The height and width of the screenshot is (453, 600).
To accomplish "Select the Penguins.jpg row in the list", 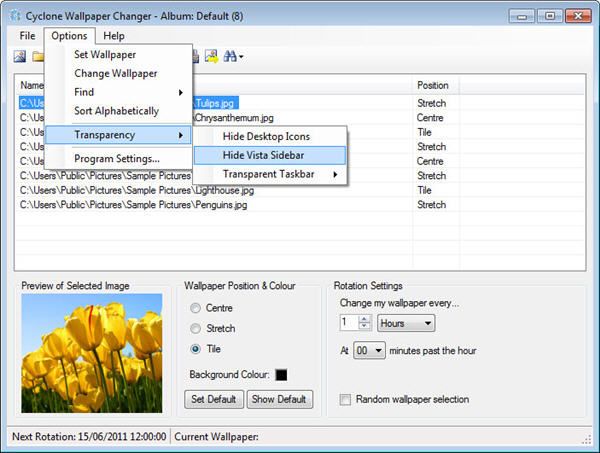I will pos(134,205).
